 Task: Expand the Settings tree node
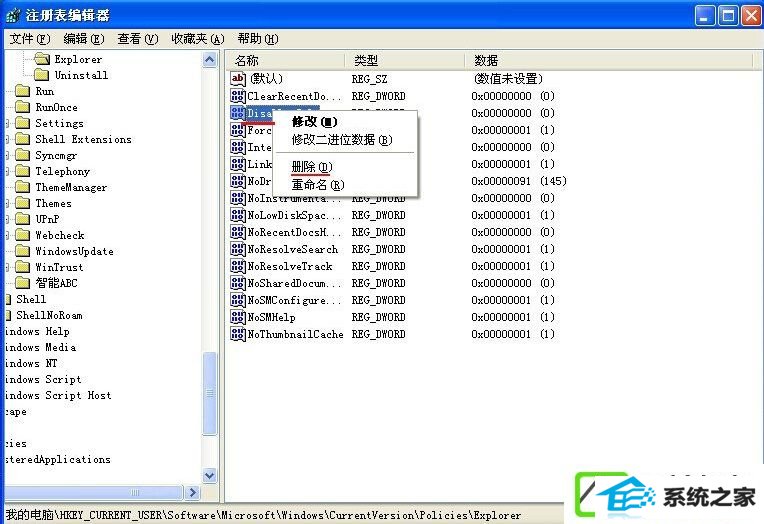tap(7, 123)
